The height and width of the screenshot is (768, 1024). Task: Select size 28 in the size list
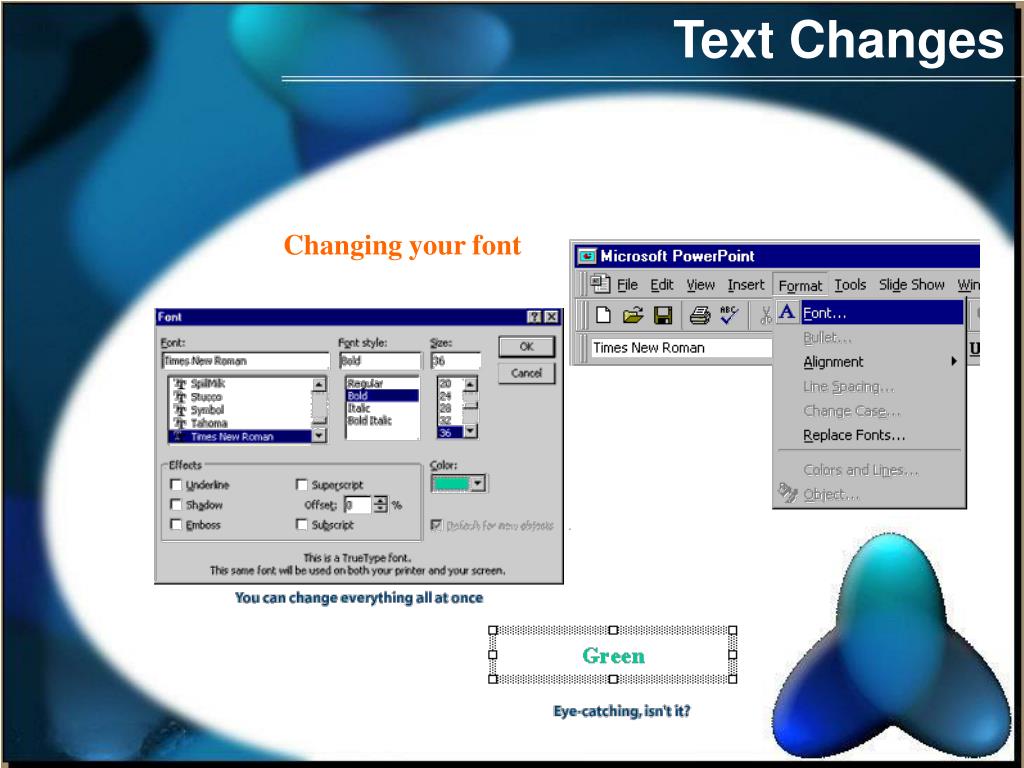450,408
